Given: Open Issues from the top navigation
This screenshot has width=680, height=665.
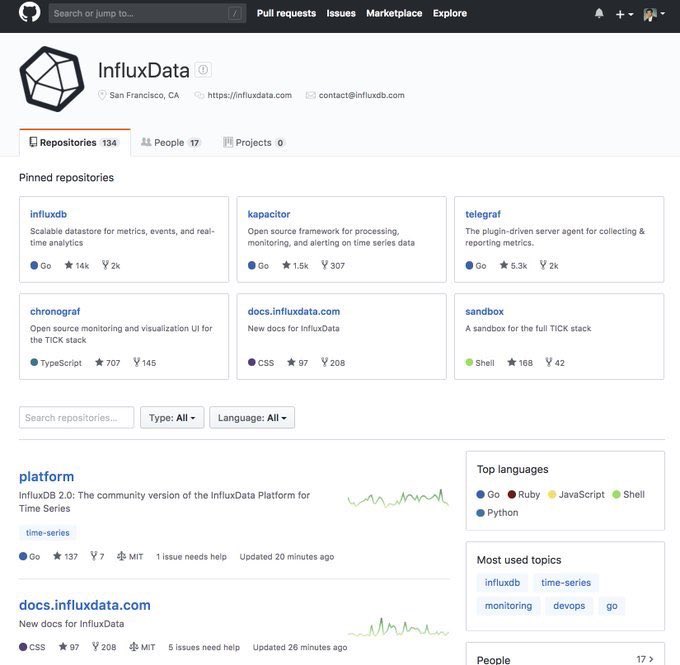Looking at the screenshot, I should [341, 13].
